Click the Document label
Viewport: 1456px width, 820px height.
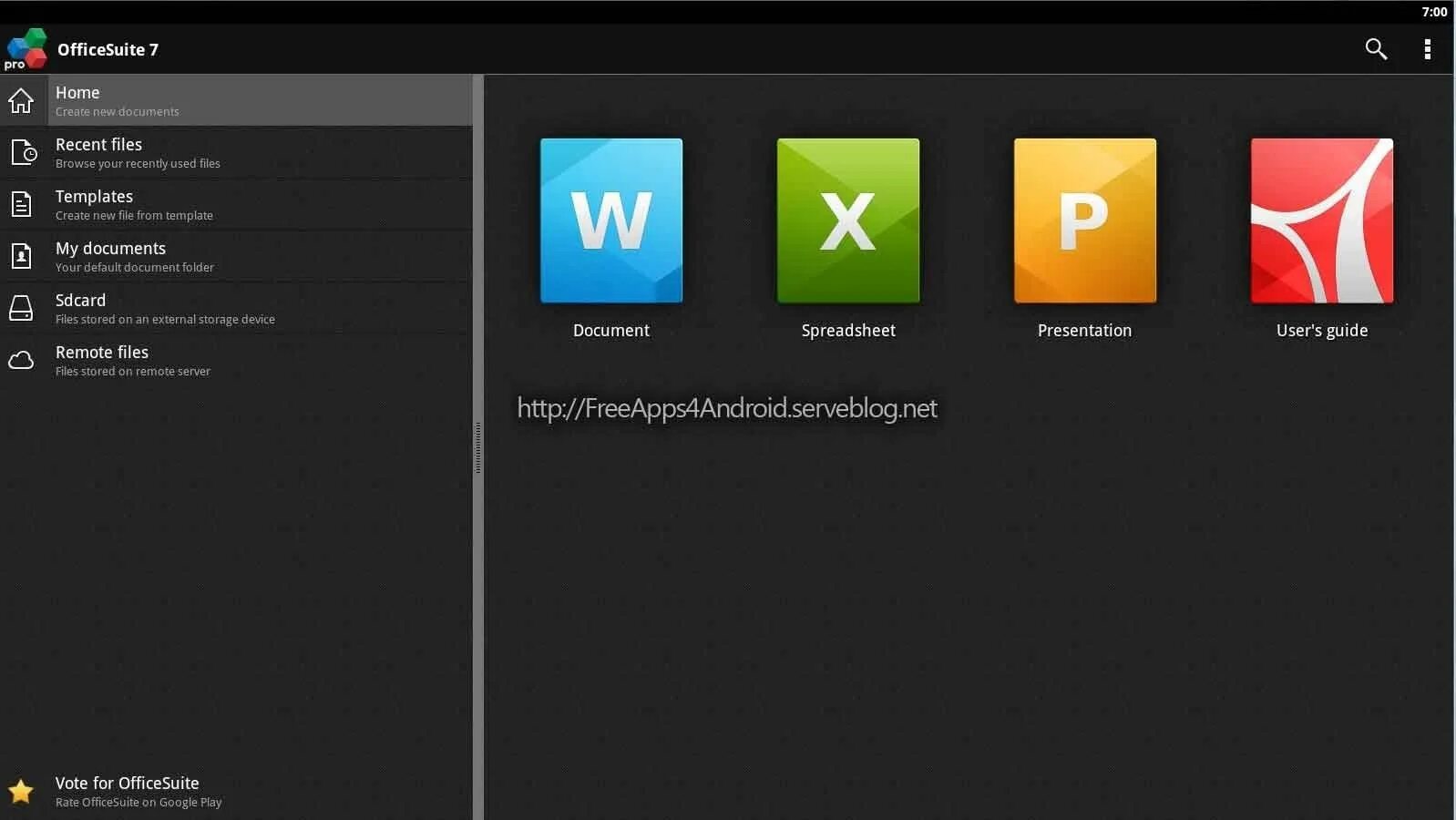pos(611,331)
